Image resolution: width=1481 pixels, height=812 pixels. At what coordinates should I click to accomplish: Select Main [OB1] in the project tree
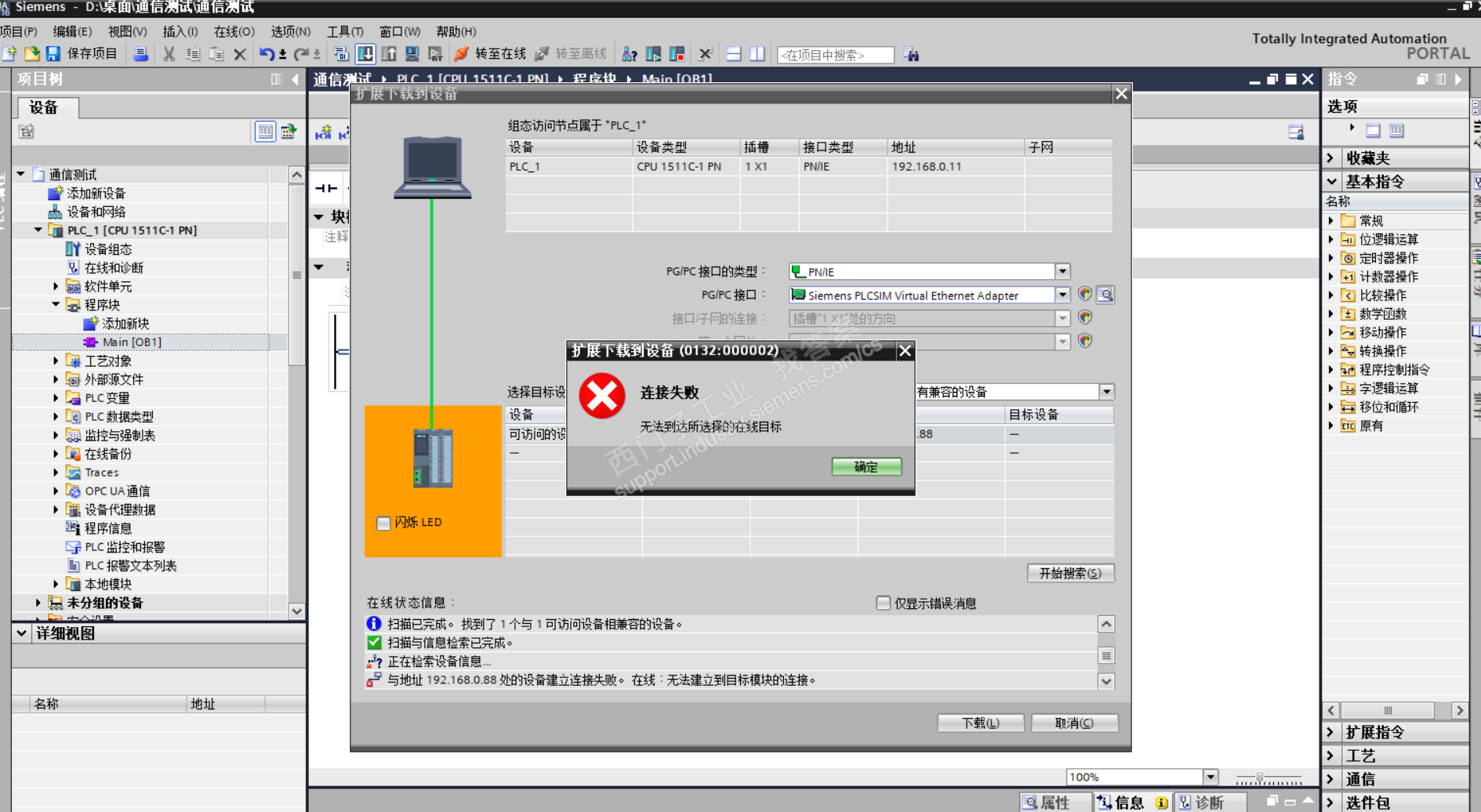[132, 342]
